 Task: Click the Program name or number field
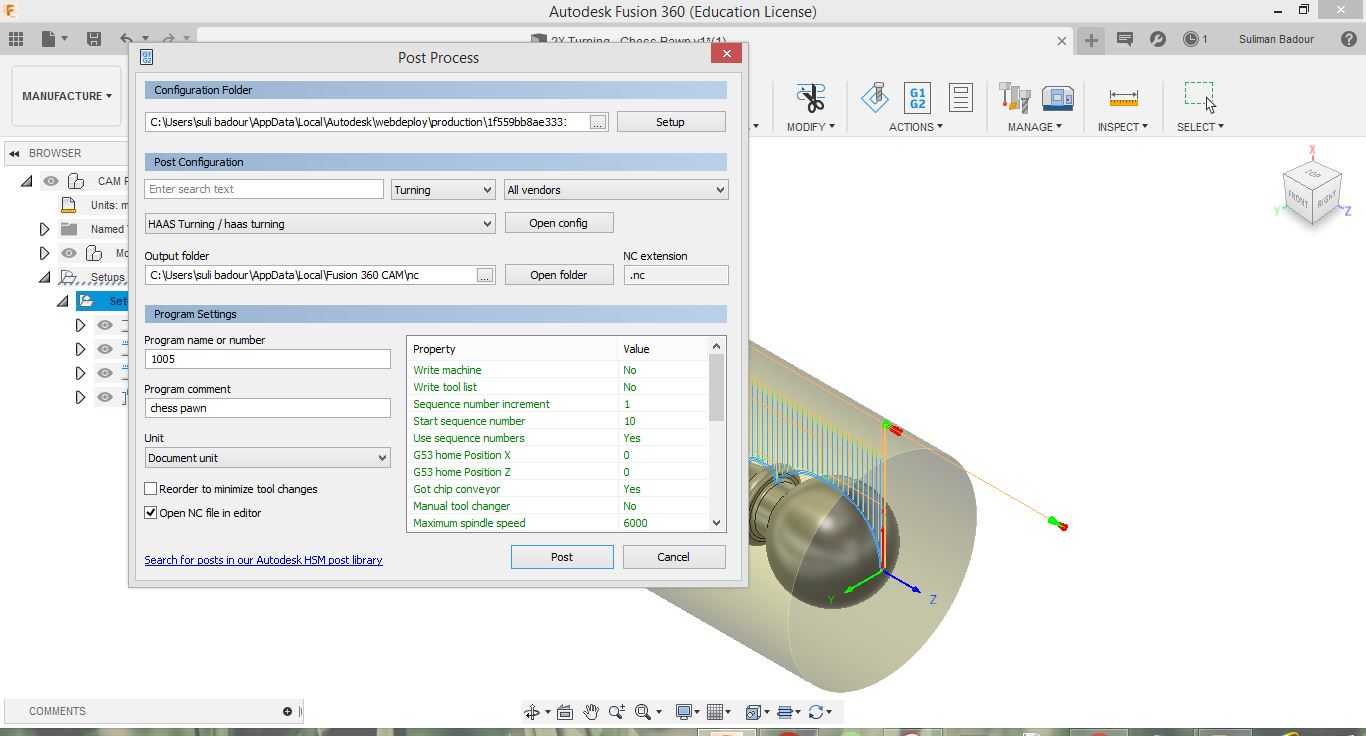(267, 359)
